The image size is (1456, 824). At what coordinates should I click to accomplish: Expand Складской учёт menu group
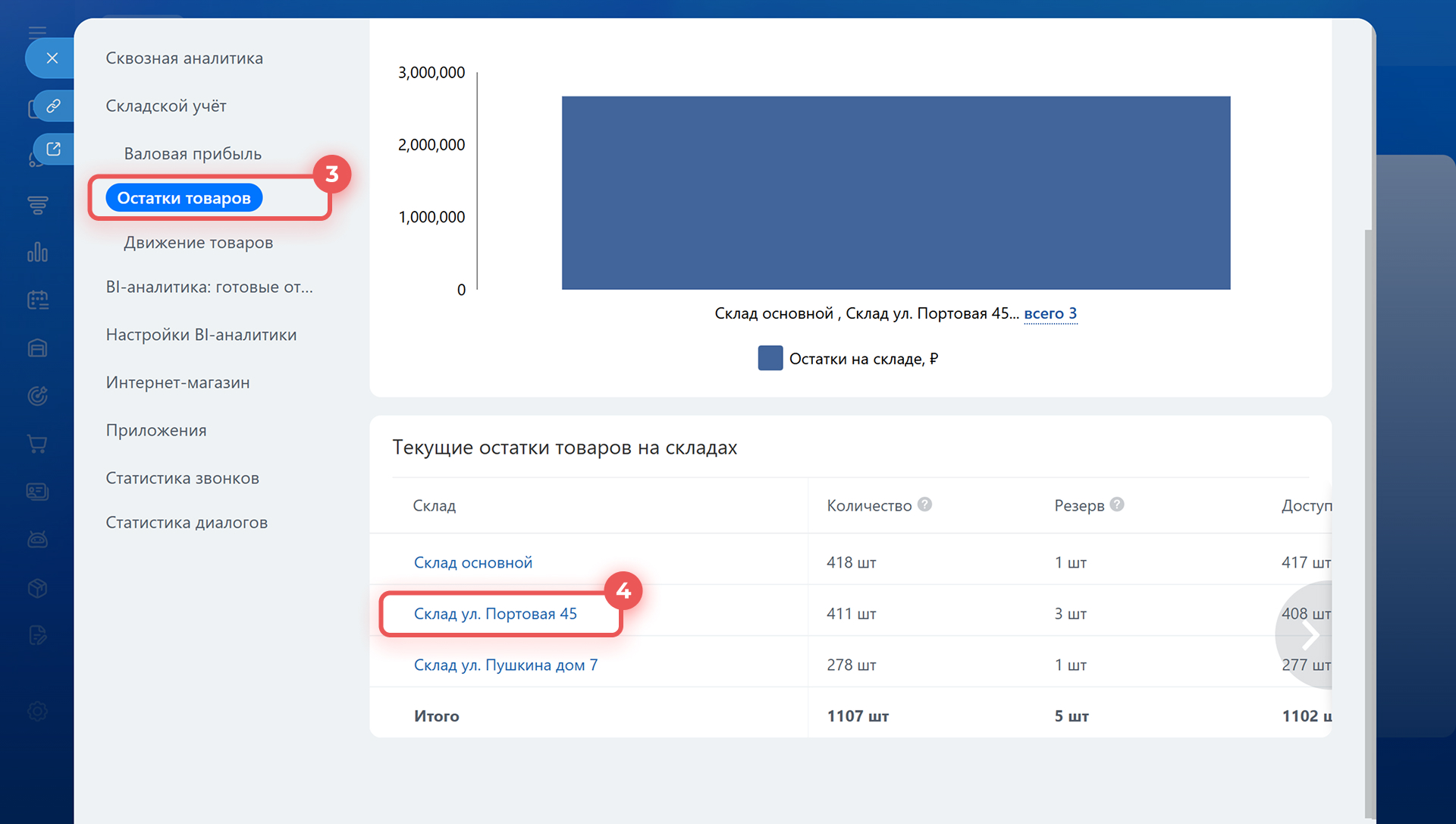click(x=166, y=106)
